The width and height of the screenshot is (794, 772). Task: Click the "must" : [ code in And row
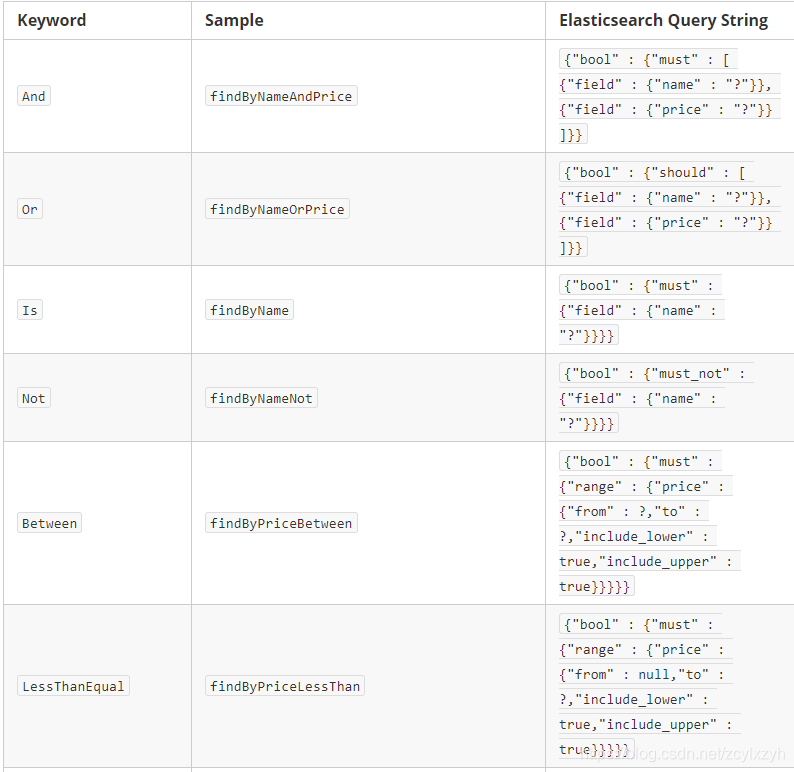coord(648,60)
